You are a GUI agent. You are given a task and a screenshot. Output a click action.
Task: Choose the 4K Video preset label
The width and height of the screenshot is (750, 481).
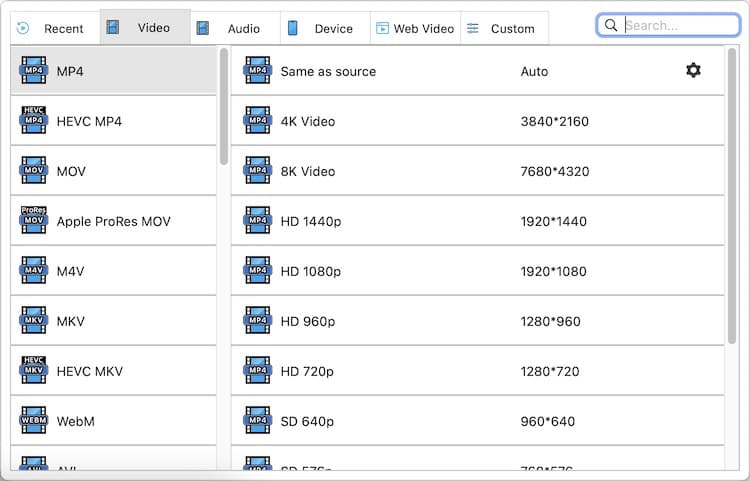coord(308,121)
